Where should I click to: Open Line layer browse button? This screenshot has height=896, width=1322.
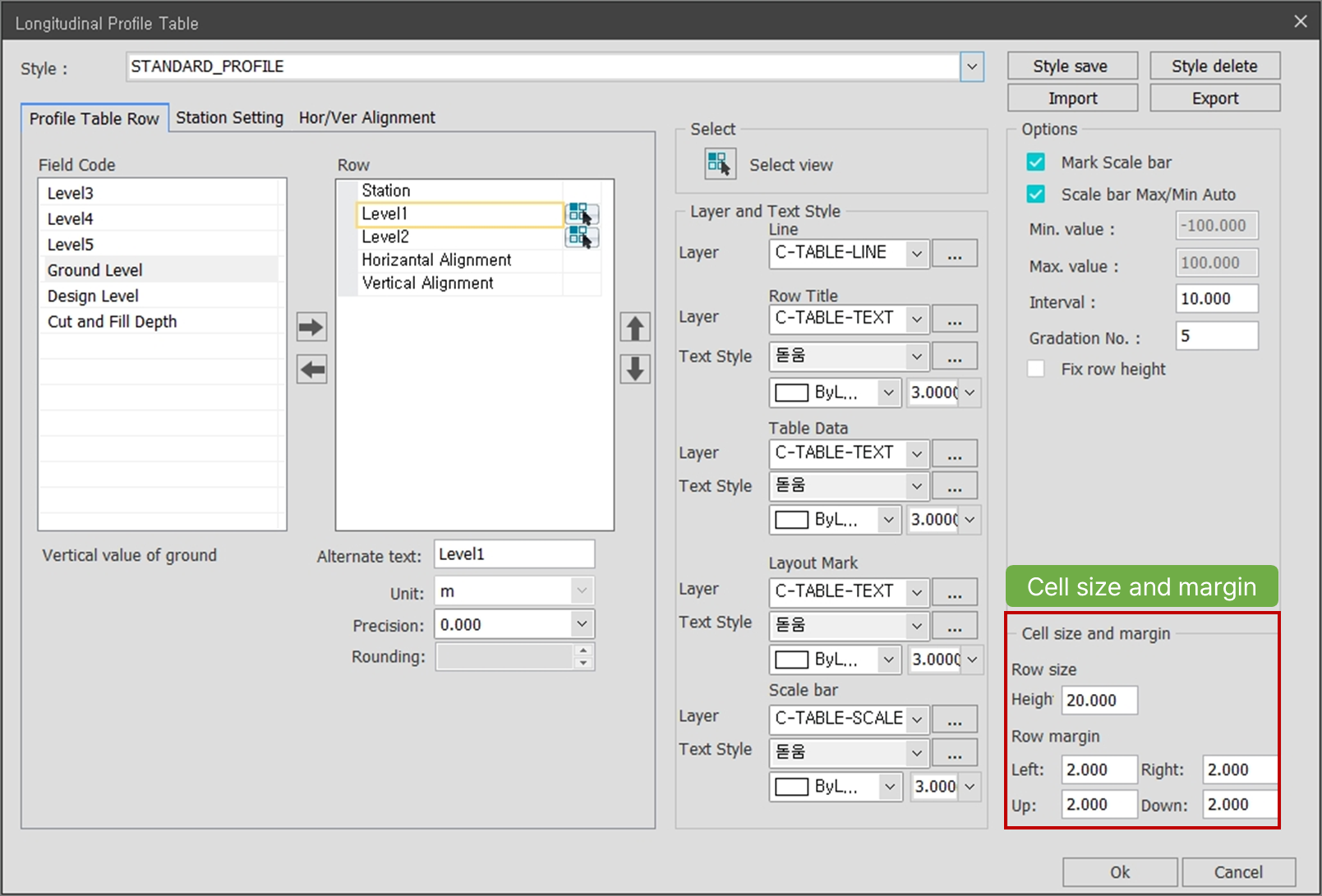click(x=955, y=254)
